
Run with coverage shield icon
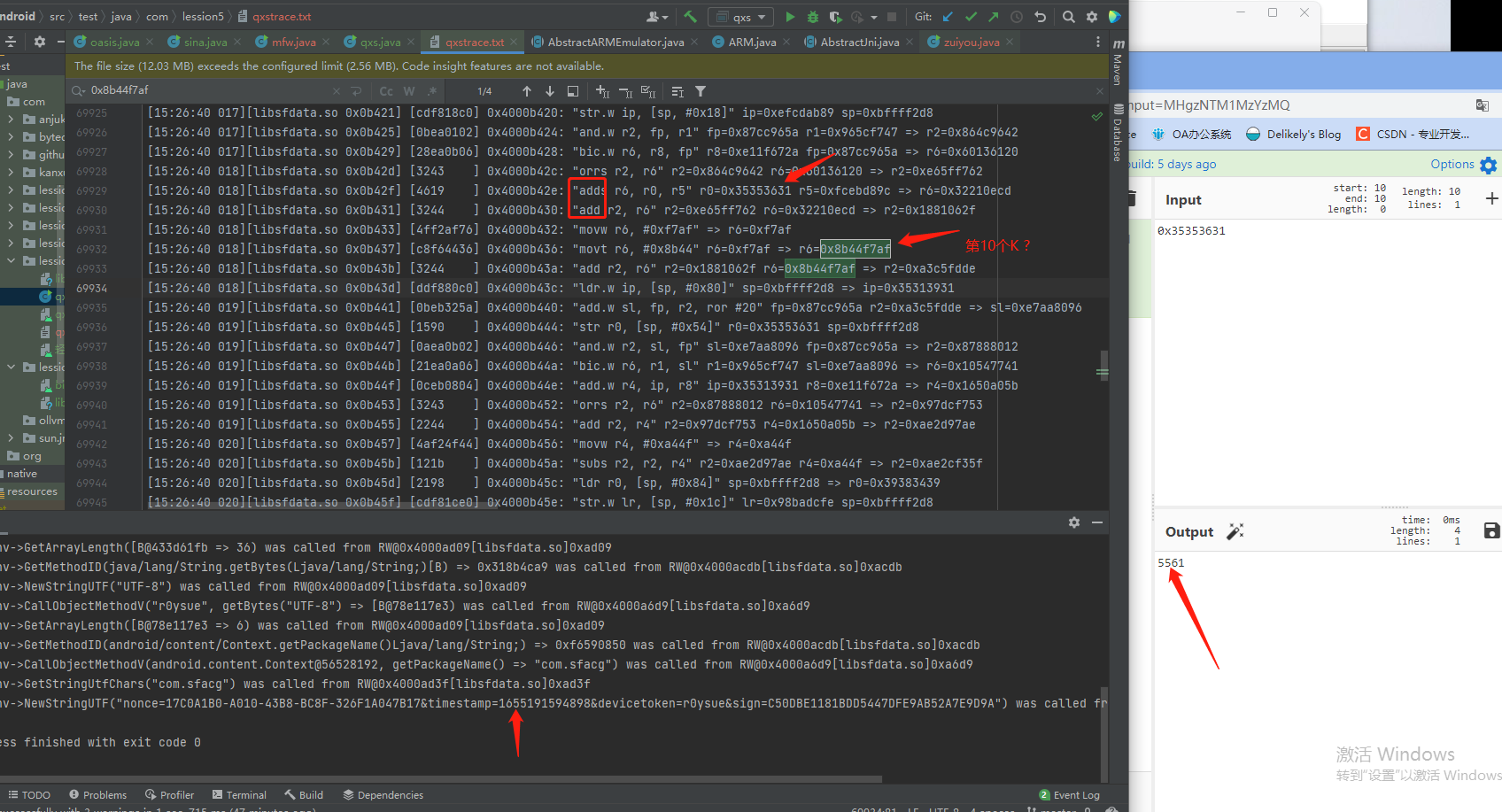(835, 16)
